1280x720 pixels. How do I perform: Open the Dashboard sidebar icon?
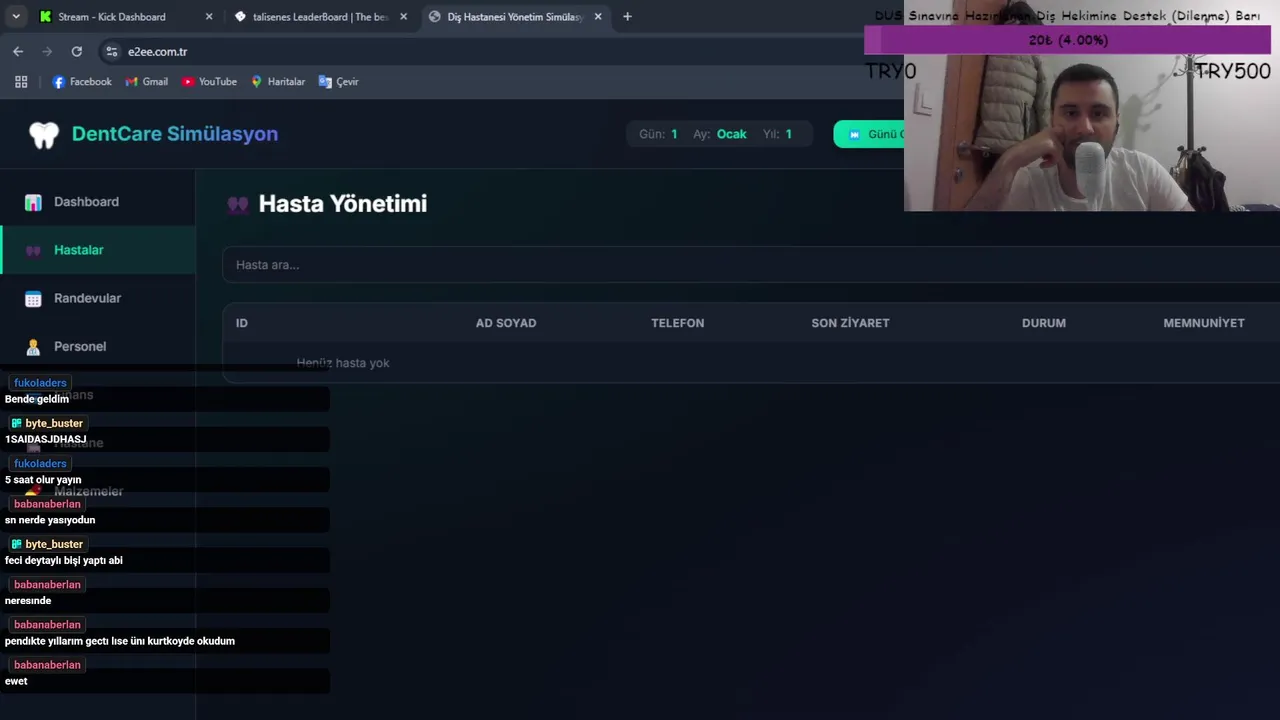click(33, 202)
